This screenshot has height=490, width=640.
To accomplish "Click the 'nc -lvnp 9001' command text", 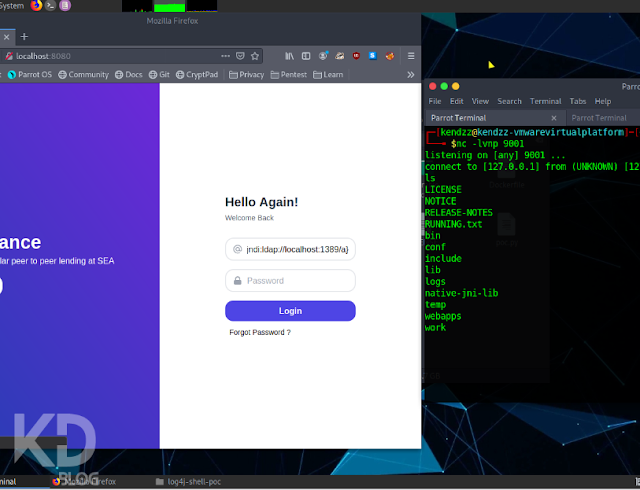I will tap(490, 144).
